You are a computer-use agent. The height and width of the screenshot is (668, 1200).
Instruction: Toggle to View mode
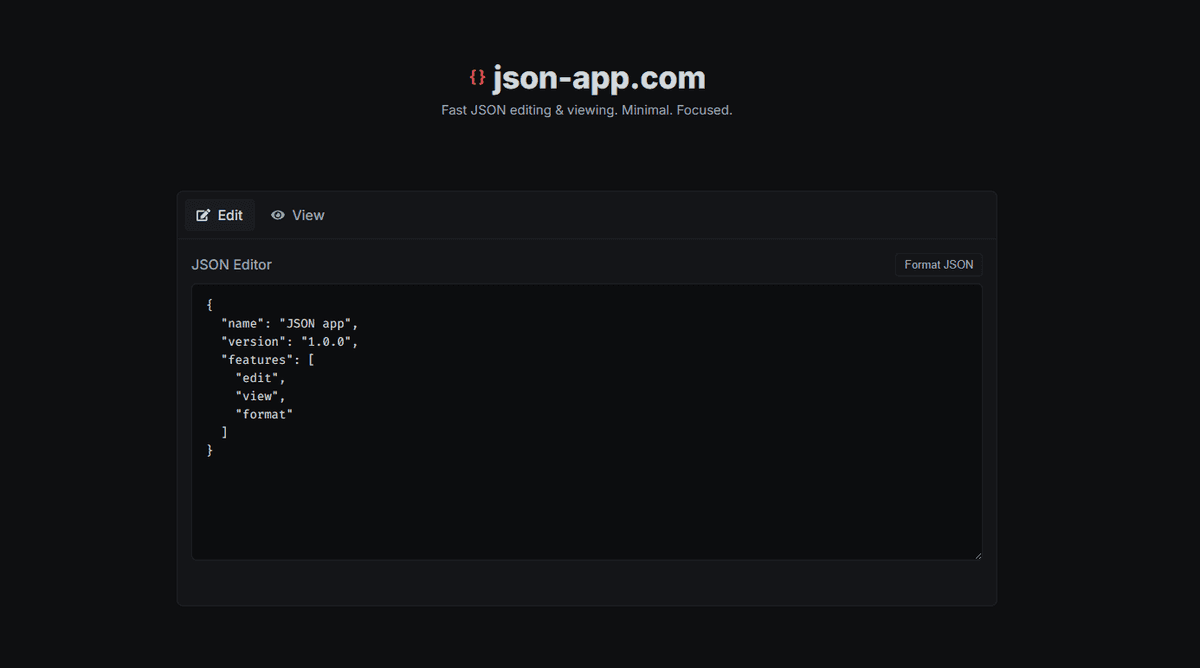[297, 214]
